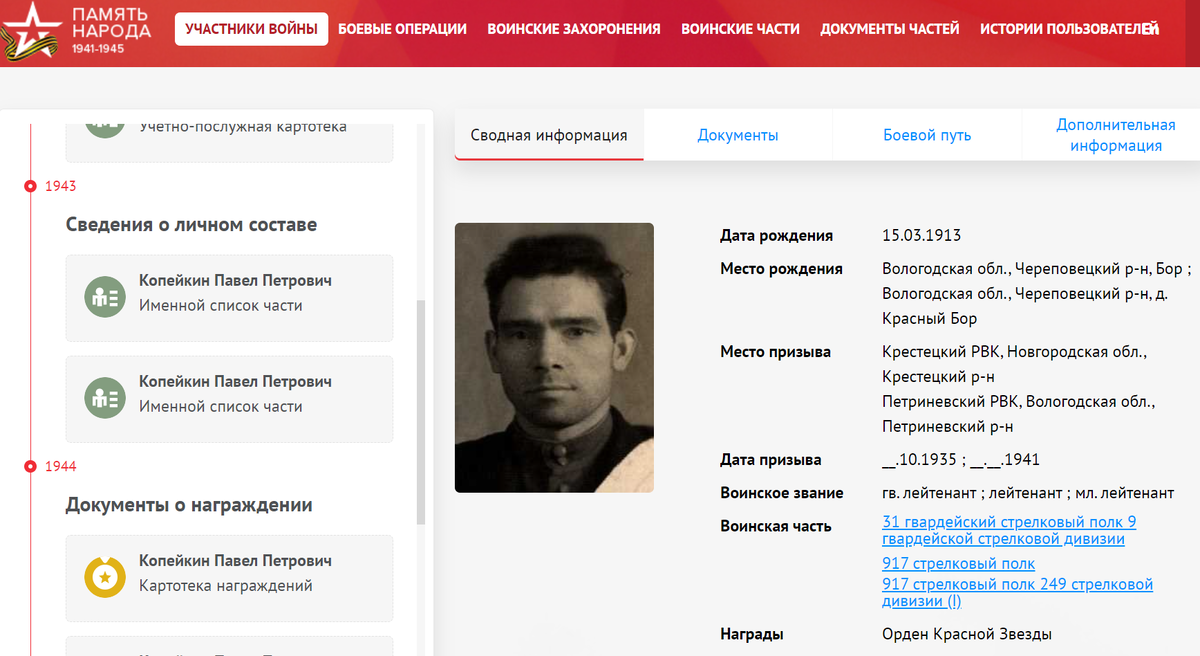Select the 1944 timeline marker
This screenshot has height=656, width=1200.
[31, 466]
